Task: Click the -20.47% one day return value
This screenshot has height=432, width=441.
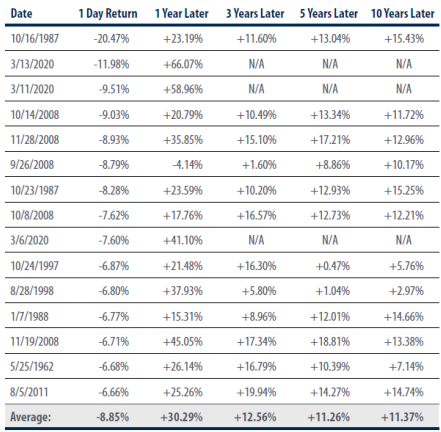Action: pos(111,39)
